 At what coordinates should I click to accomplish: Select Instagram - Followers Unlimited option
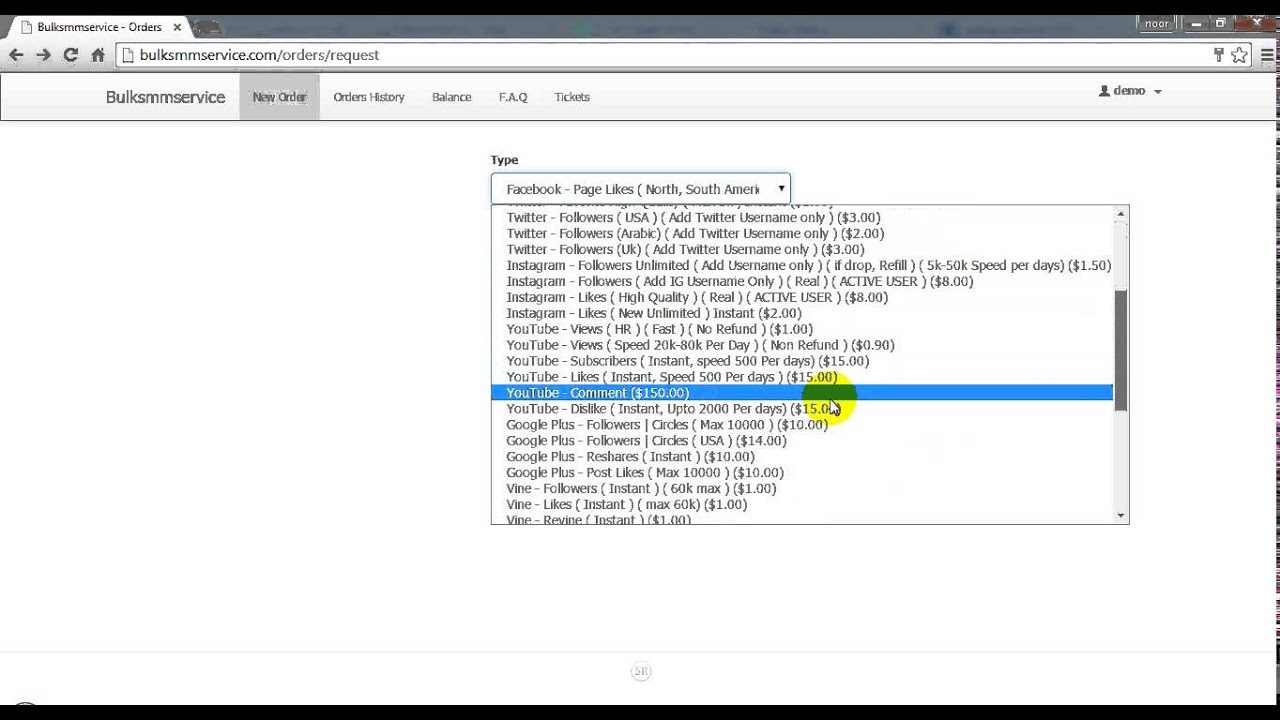(802, 265)
